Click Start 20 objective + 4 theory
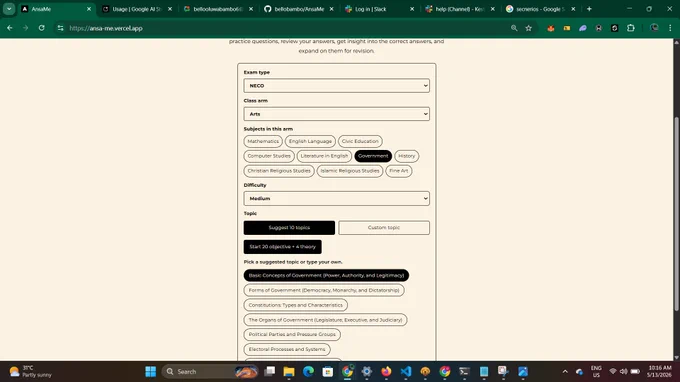The width and height of the screenshot is (680, 382). (x=282, y=247)
